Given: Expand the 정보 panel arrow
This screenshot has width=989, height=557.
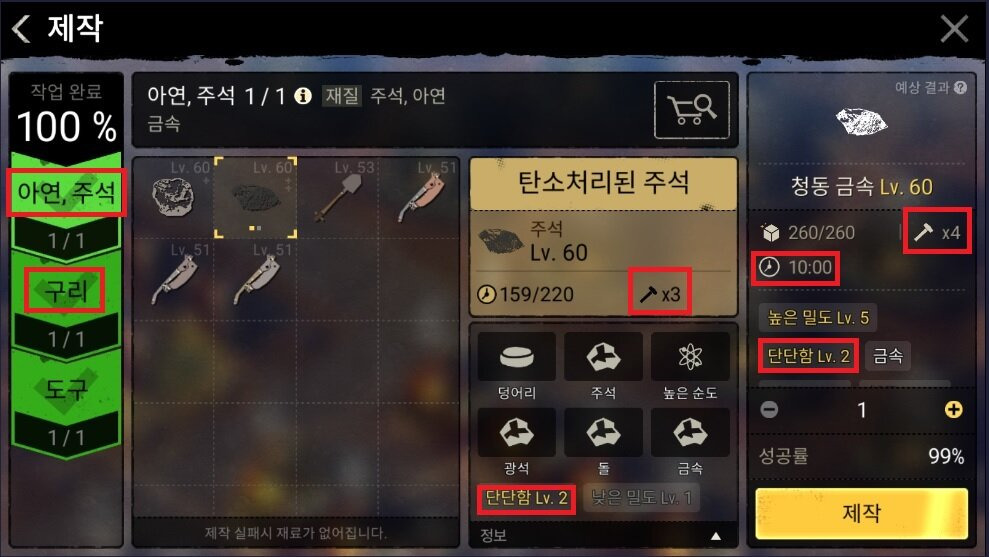Looking at the screenshot, I should pyautogui.click(x=716, y=536).
